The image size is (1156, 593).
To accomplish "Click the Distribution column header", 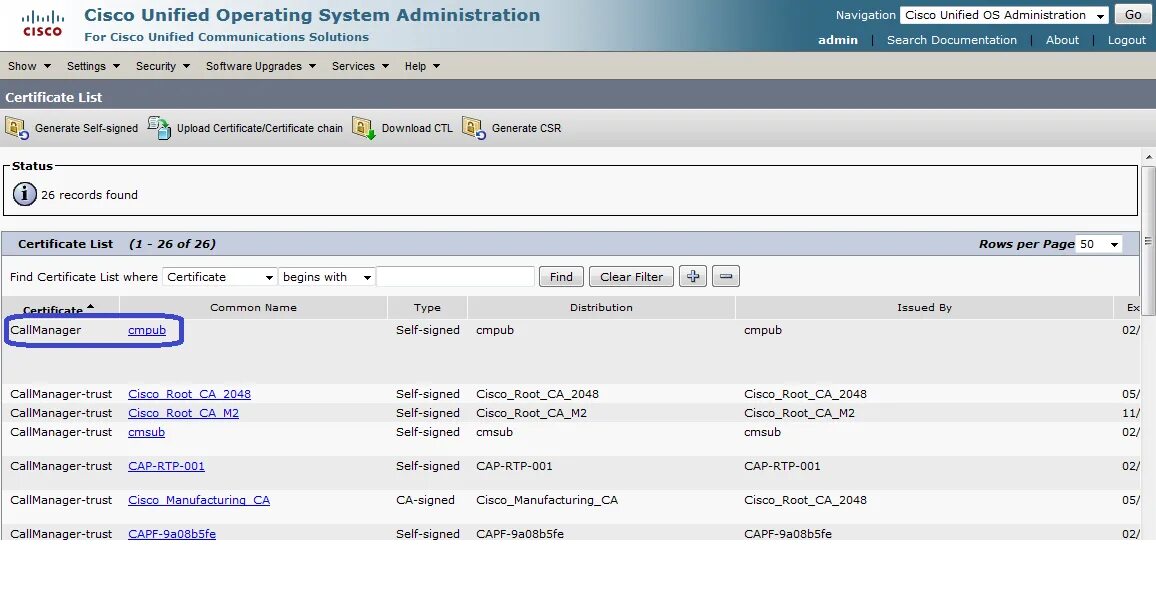I will click(601, 308).
